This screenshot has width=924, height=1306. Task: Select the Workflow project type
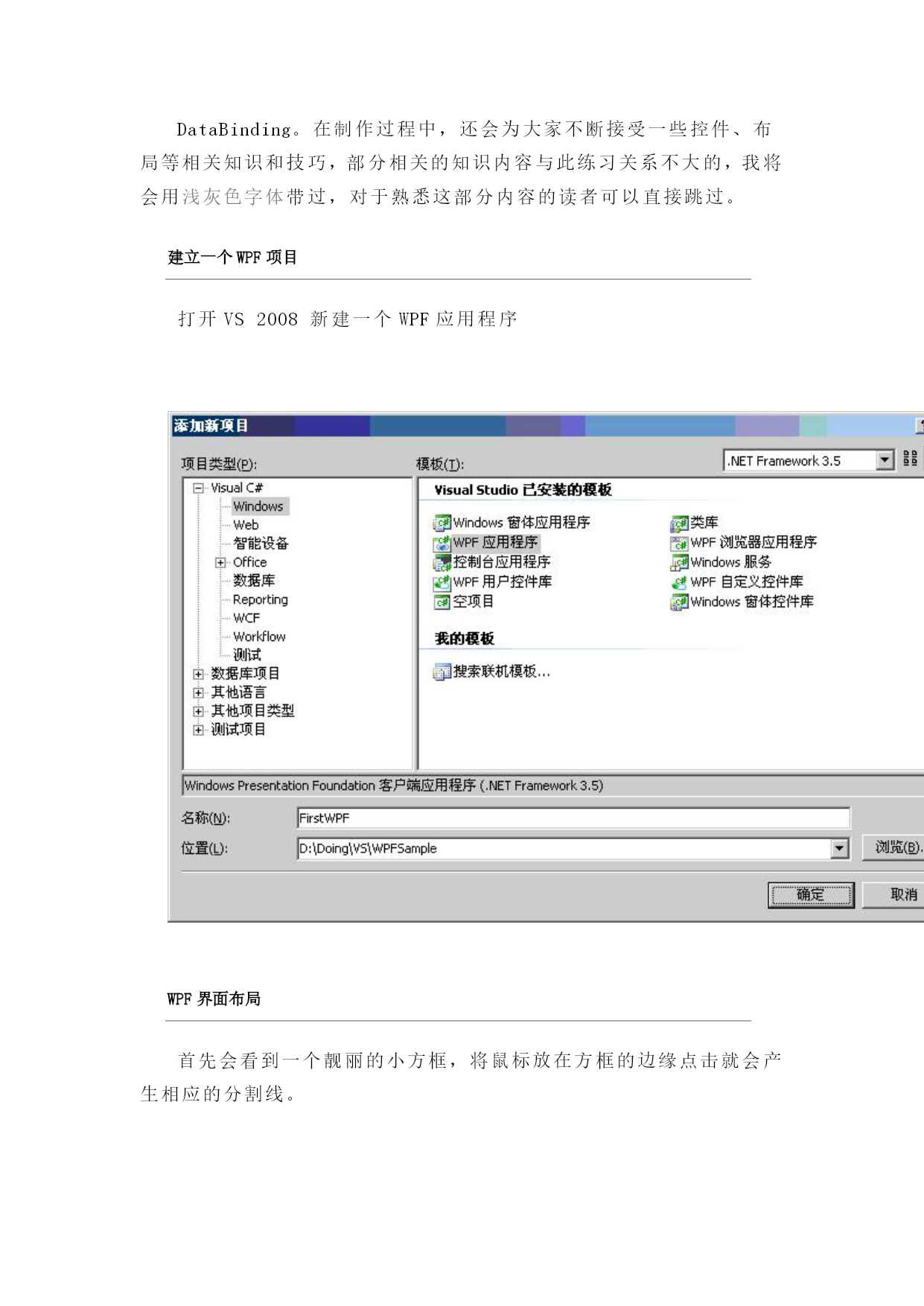(x=259, y=637)
